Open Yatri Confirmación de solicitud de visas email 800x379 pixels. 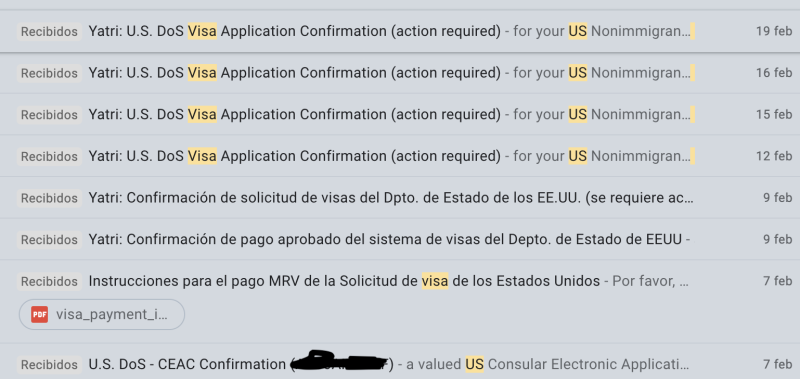click(400, 197)
